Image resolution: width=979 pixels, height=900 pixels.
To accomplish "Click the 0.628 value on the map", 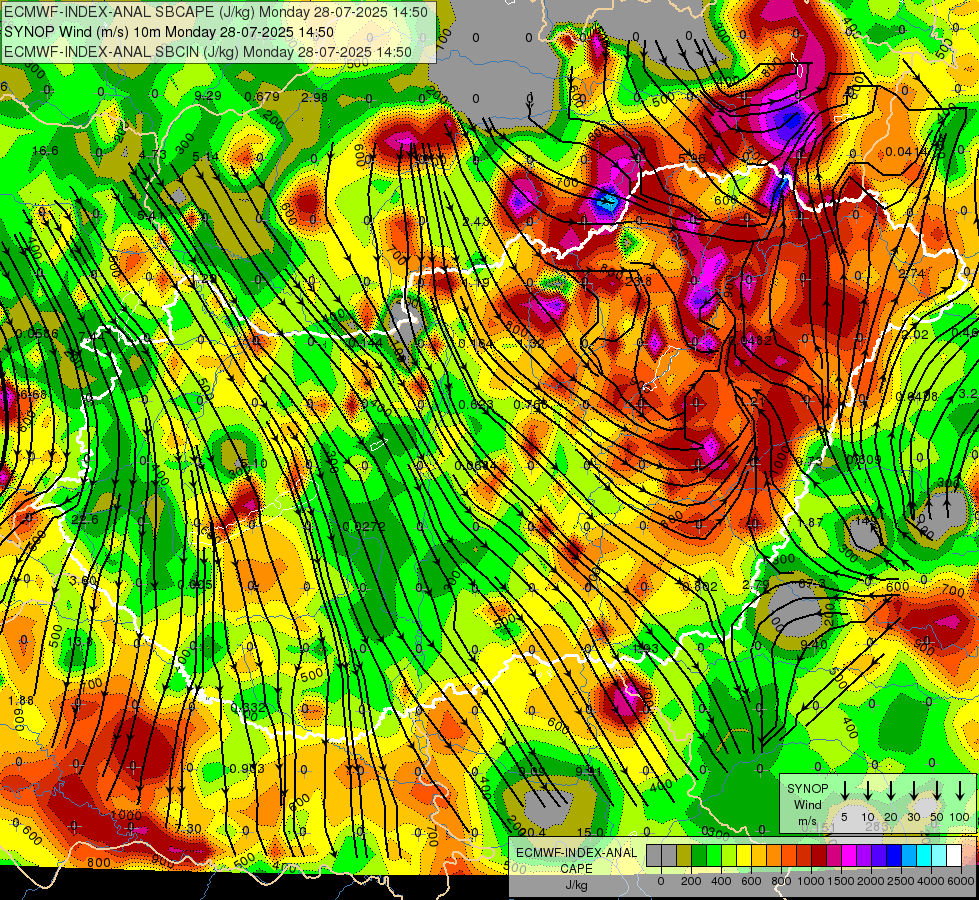I will click(476, 404).
